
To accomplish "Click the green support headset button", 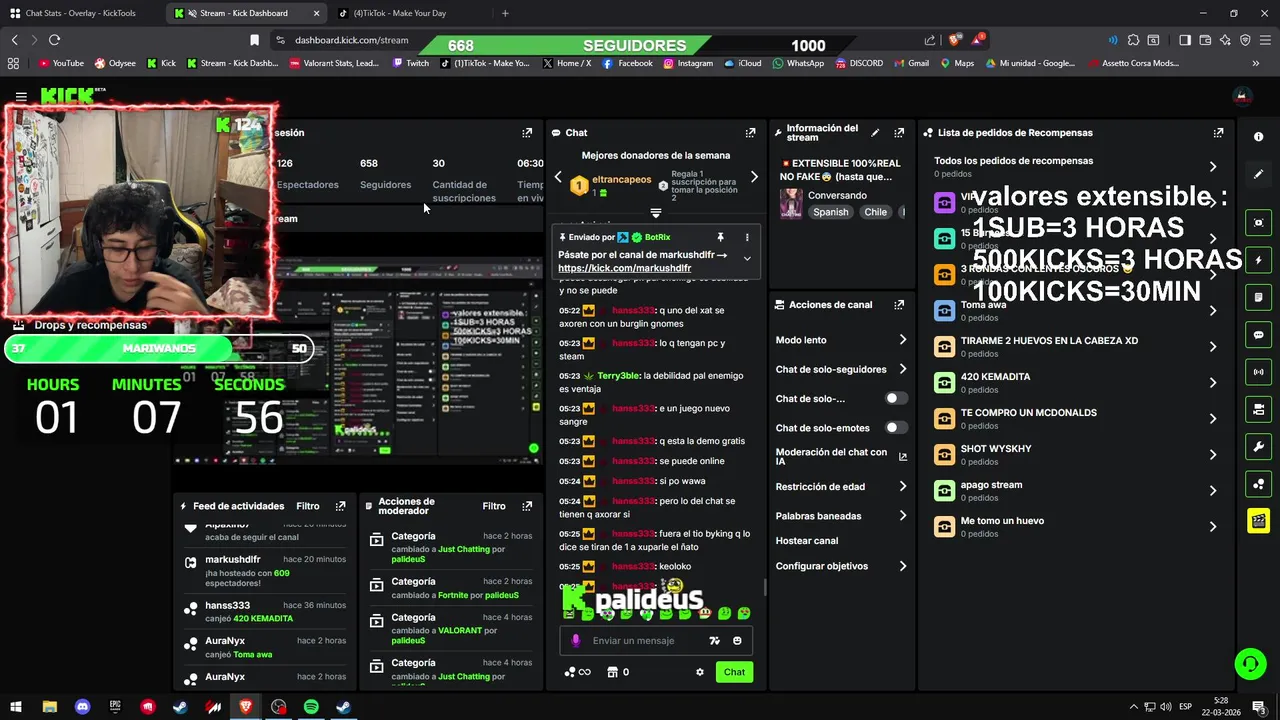I will [x=1249, y=664].
